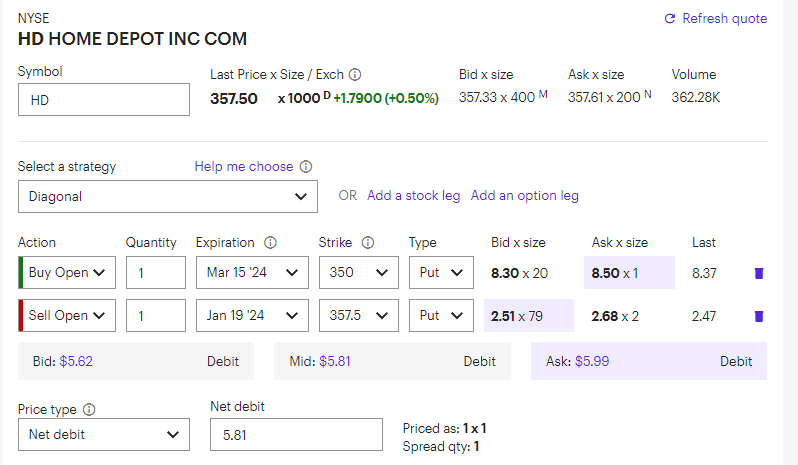Open the Mar 15 '24 expiration dropdown

252,273
